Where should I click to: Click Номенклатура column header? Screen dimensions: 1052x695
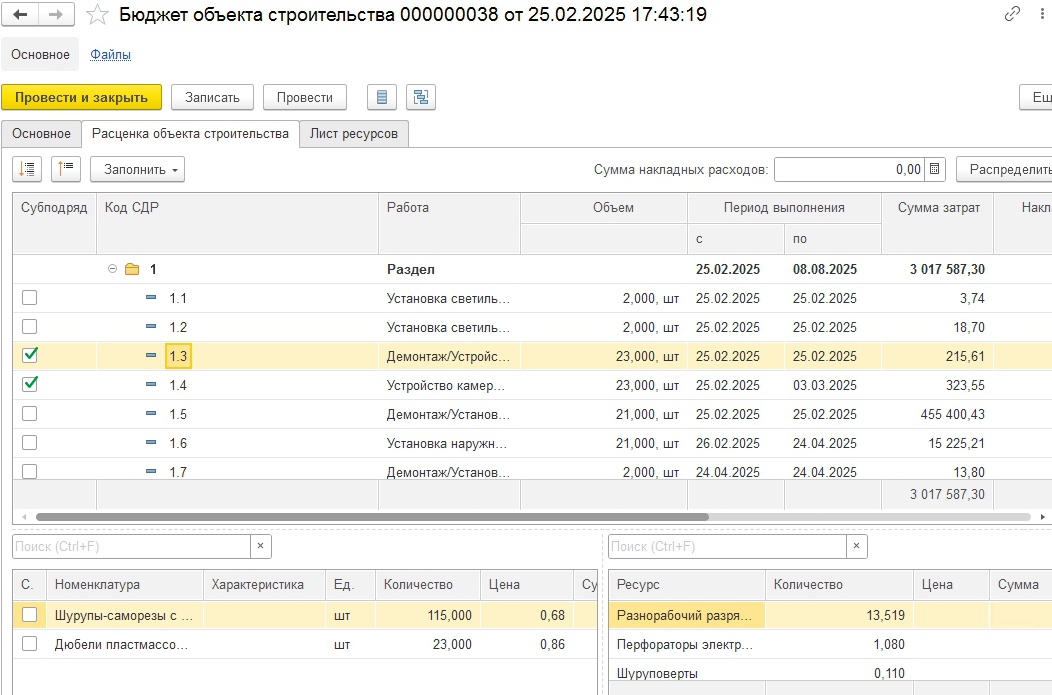coord(125,584)
